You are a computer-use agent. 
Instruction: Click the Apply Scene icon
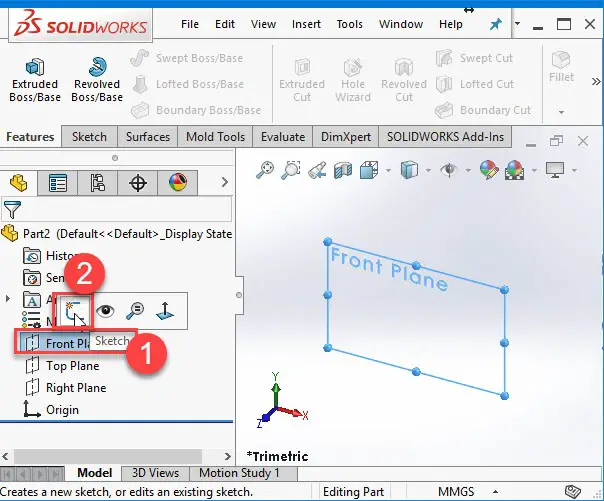(515, 170)
